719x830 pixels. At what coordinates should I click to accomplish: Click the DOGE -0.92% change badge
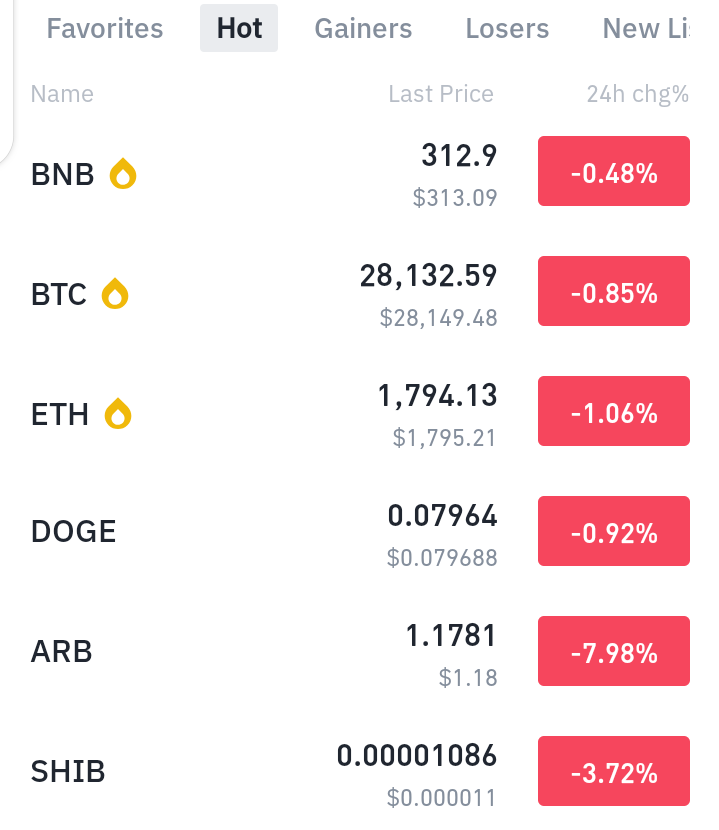pos(614,531)
